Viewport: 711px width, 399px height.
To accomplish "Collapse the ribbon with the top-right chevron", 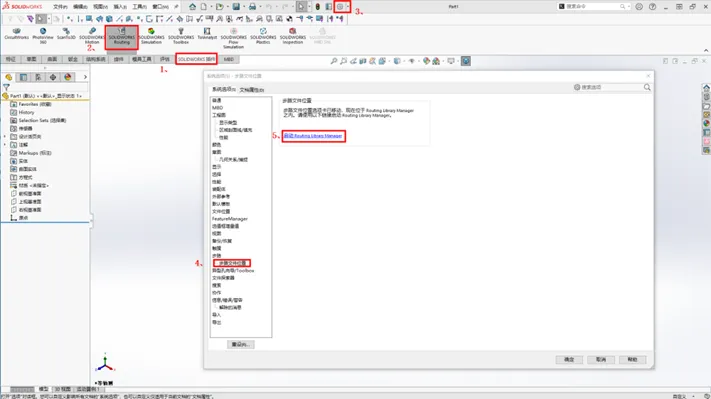I will click(706, 50).
